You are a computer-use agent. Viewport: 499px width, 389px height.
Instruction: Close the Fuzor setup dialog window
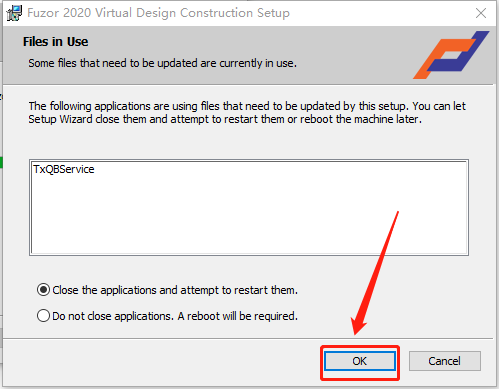pyautogui.click(x=481, y=13)
